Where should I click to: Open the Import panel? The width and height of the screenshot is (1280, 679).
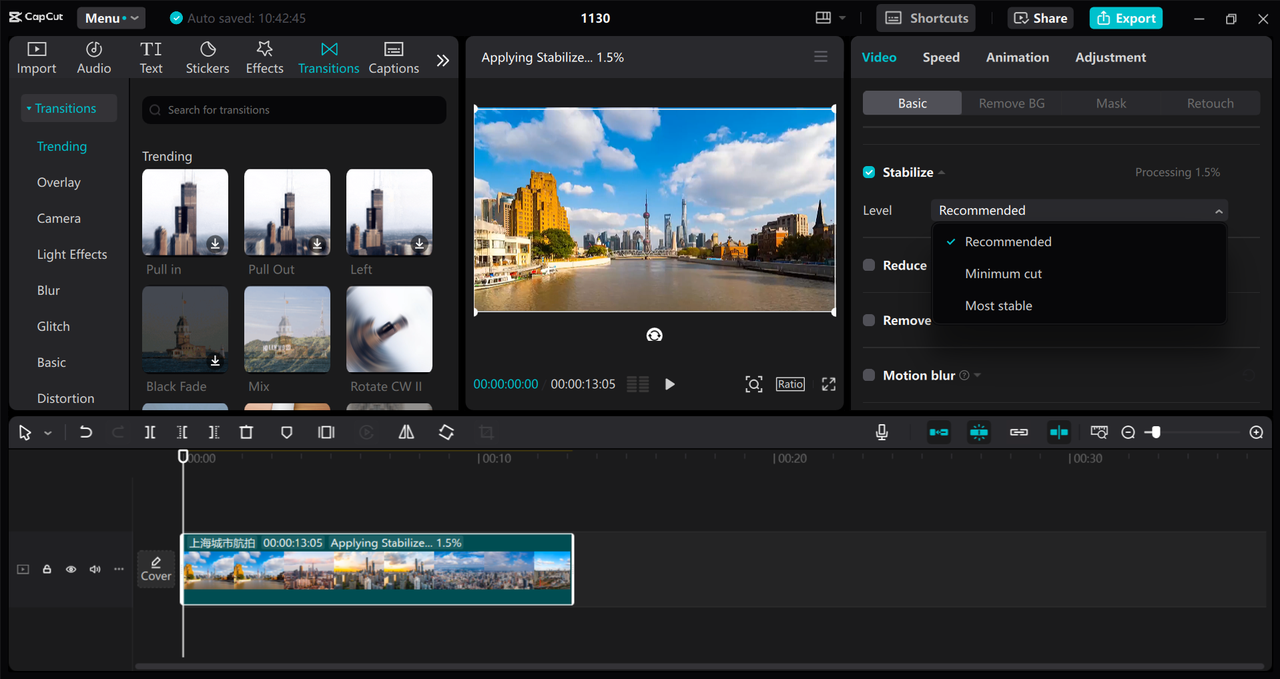[36, 58]
